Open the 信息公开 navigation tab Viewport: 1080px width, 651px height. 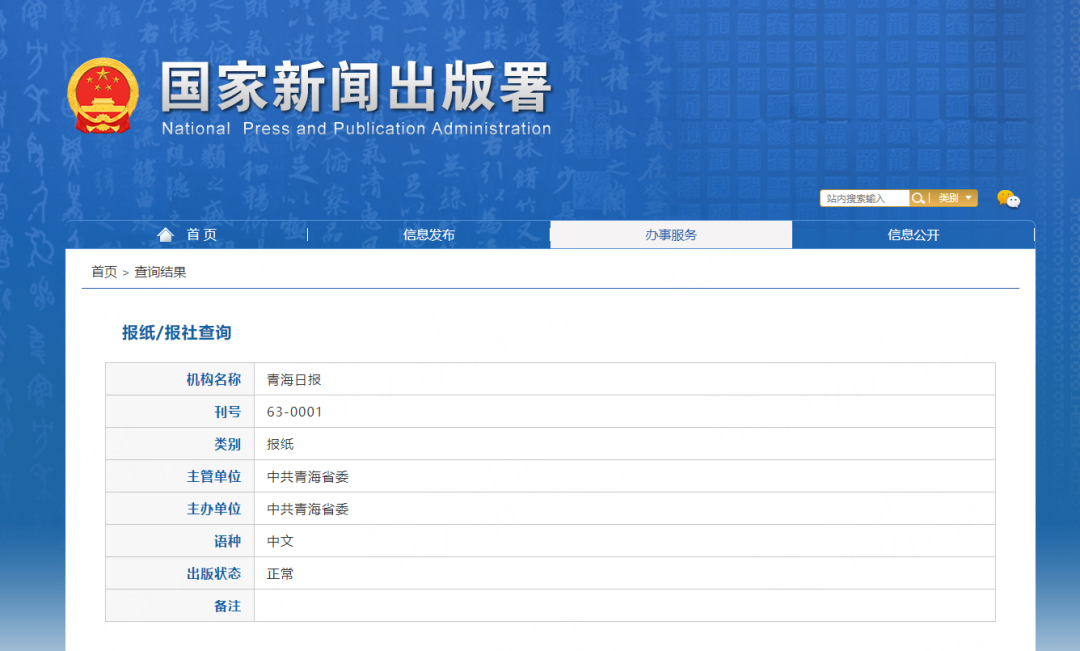[913, 235]
